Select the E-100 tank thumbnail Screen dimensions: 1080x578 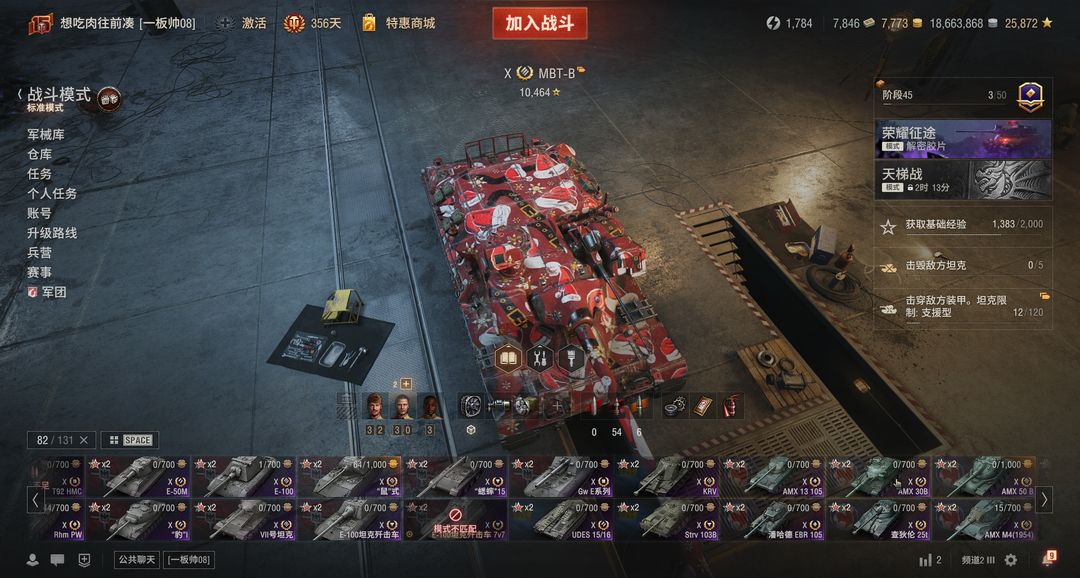tap(245, 477)
